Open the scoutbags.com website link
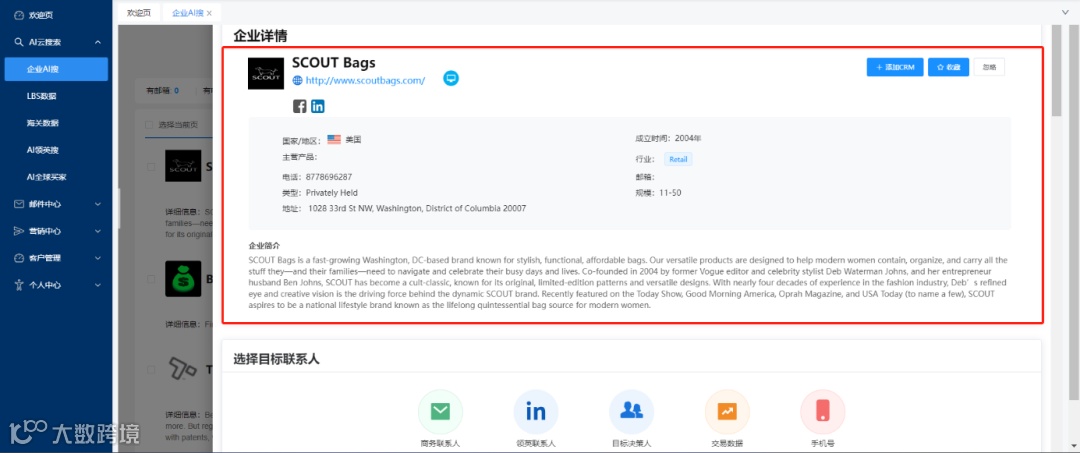Image resolution: width=1080 pixels, height=453 pixels. [365, 81]
